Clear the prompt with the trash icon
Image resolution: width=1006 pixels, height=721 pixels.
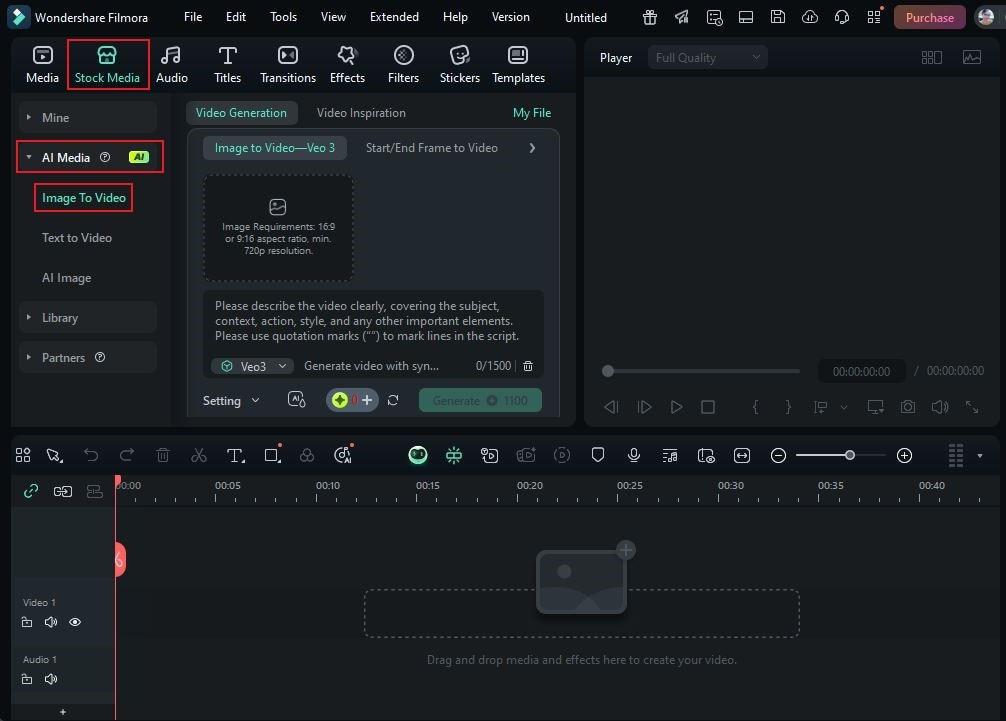coord(527,366)
